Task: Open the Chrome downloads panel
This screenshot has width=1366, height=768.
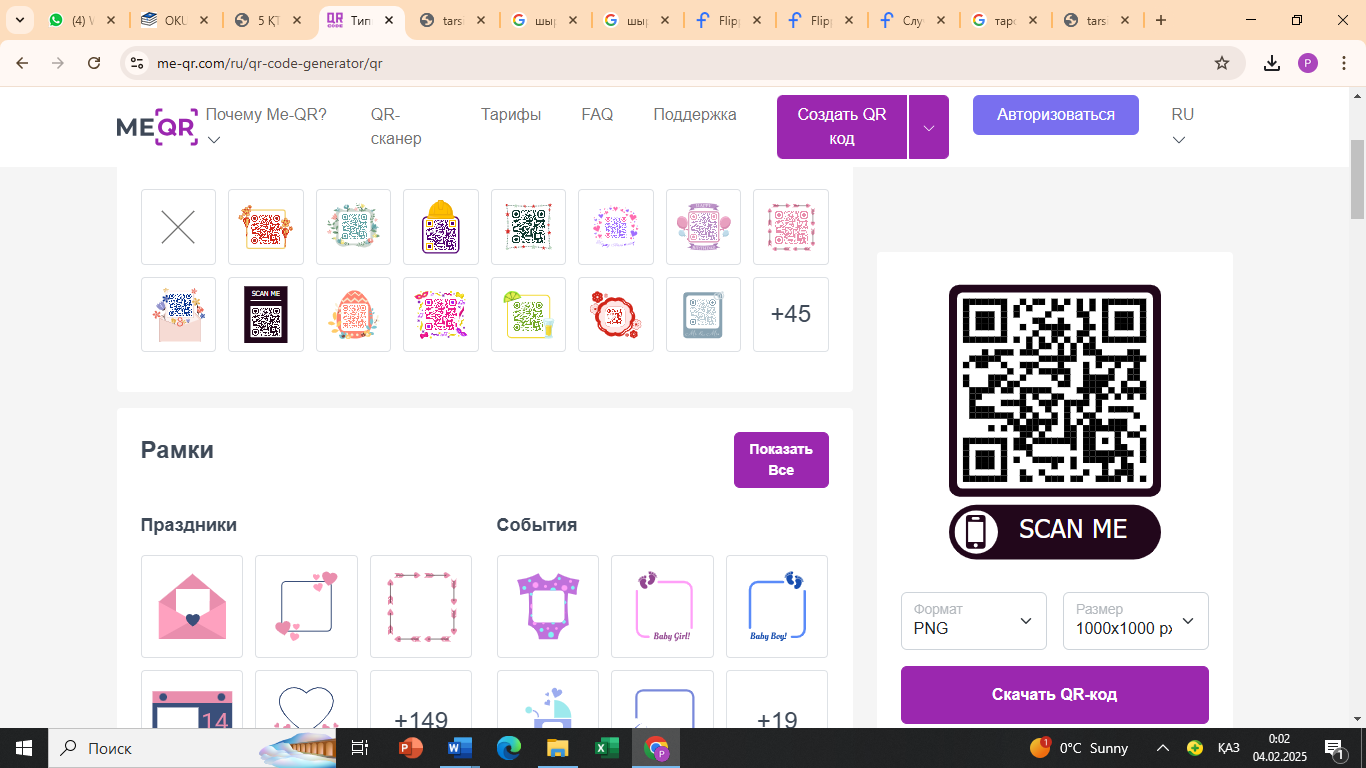Action: [x=1272, y=63]
